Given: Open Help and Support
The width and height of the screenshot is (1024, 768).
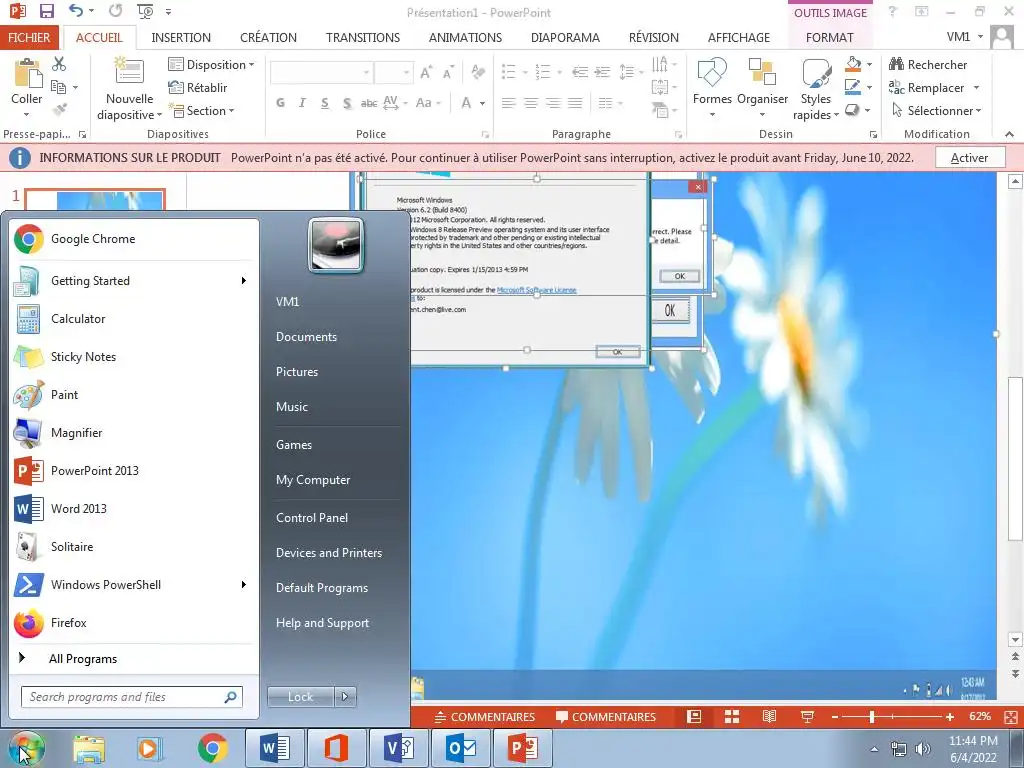Looking at the screenshot, I should [x=322, y=622].
